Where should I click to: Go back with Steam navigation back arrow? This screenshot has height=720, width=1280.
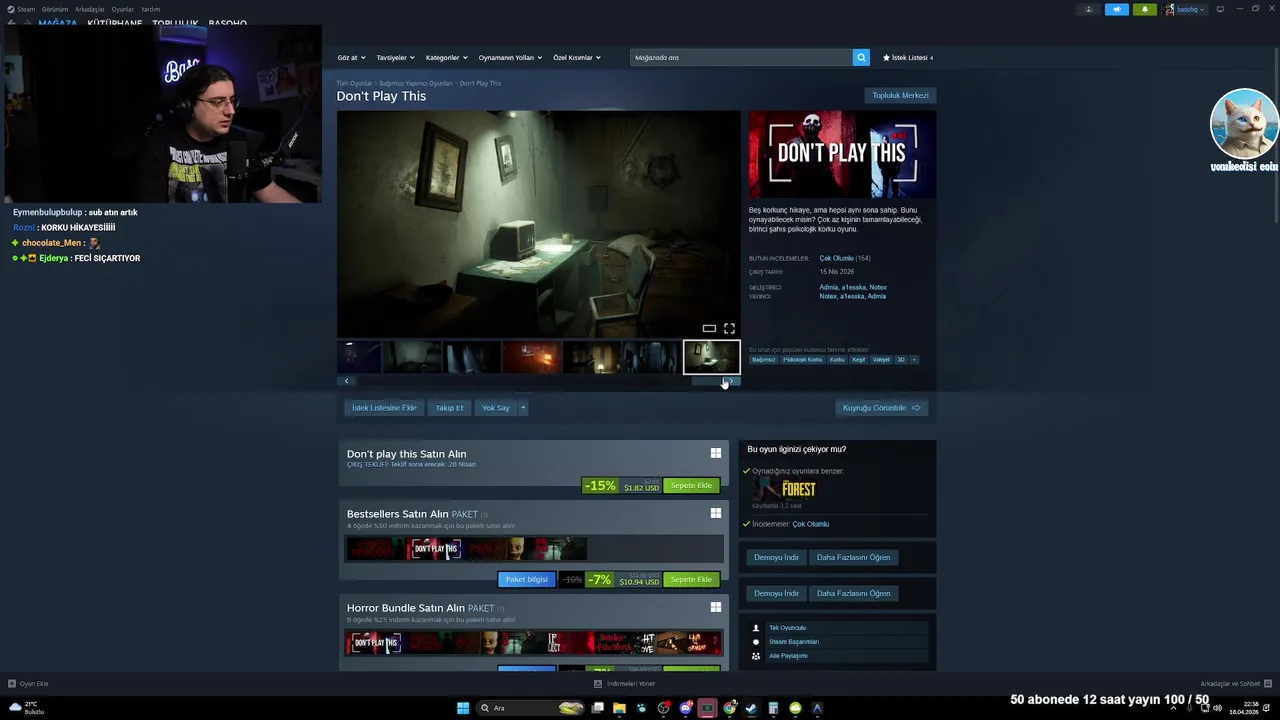point(11,23)
